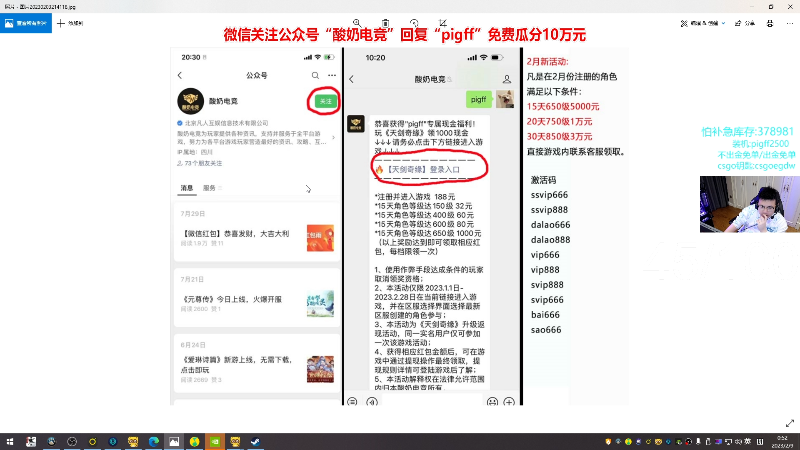Click the search icon on the 公众号 page
The width and height of the screenshot is (800, 450).
[x=315, y=76]
